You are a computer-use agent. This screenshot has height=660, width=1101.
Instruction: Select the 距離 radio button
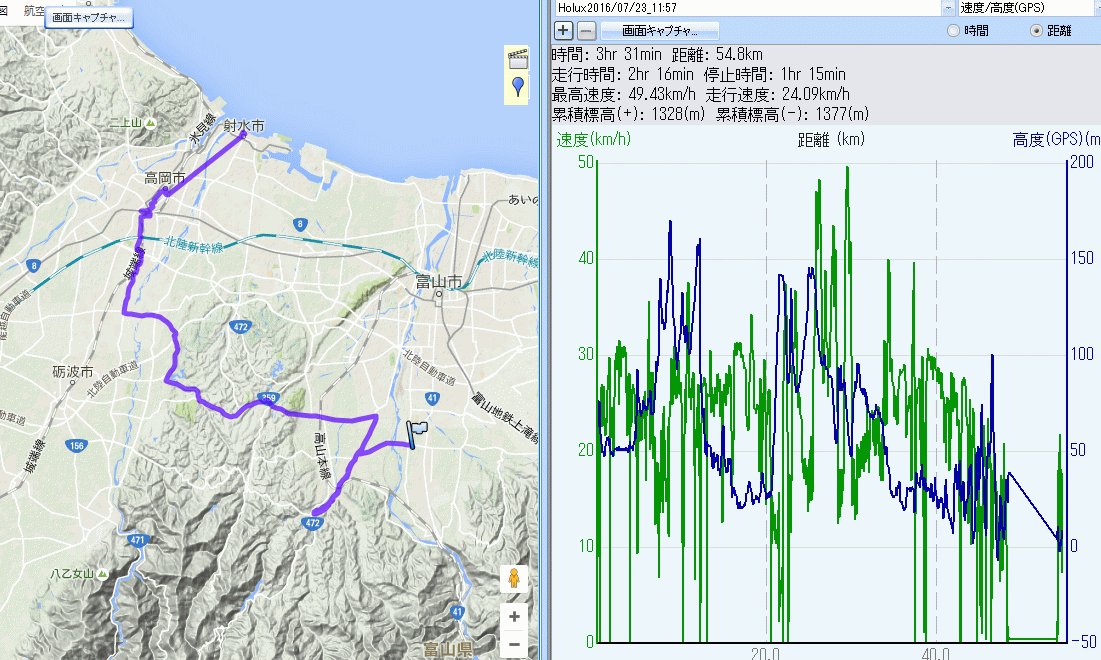tap(1036, 31)
